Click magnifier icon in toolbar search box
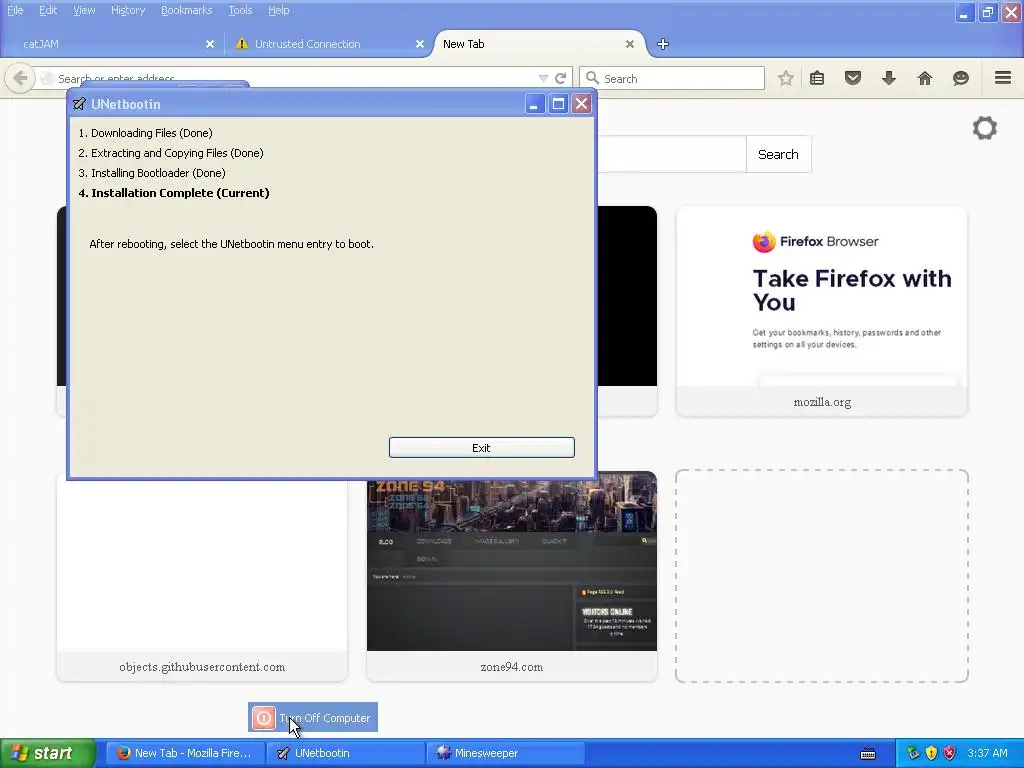 (592, 78)
